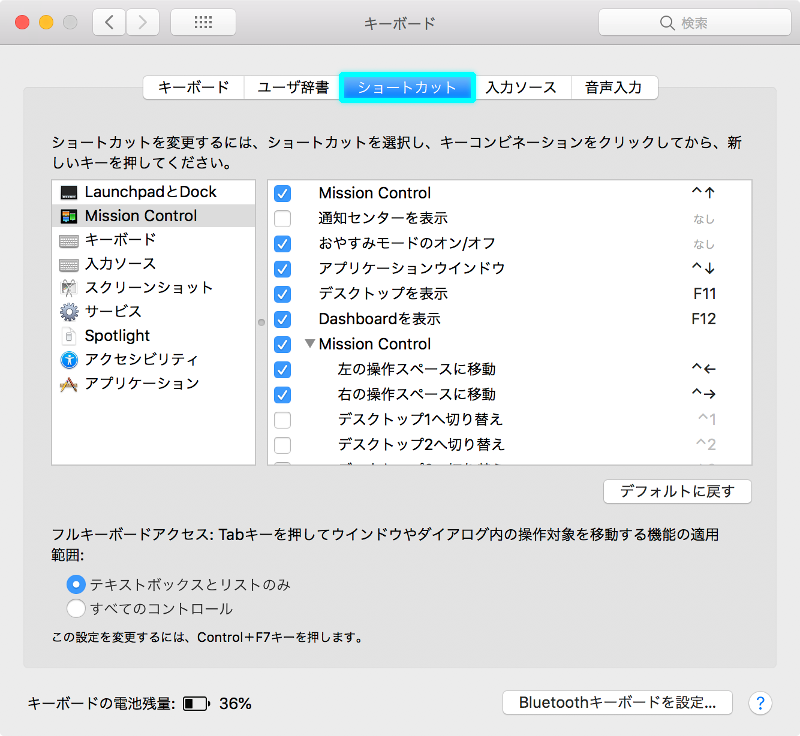Viewport: 800px width, 736px height.
Task: Click the スクリーンショット category icon
Action: click(x=69, y=288)
